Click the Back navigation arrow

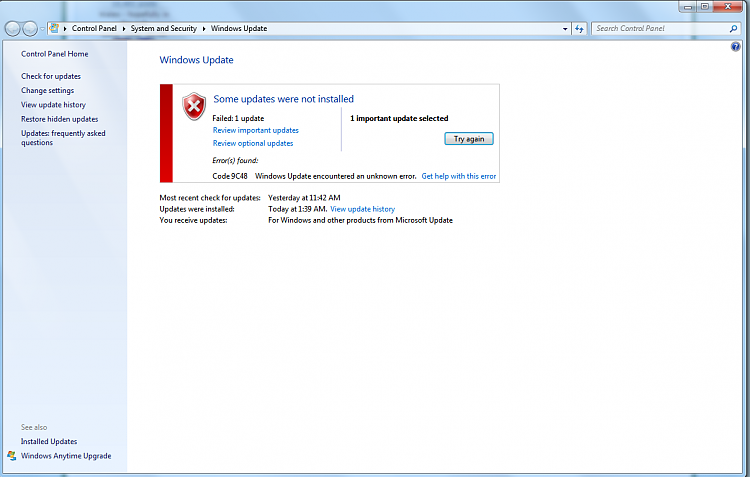pos(13,29)
